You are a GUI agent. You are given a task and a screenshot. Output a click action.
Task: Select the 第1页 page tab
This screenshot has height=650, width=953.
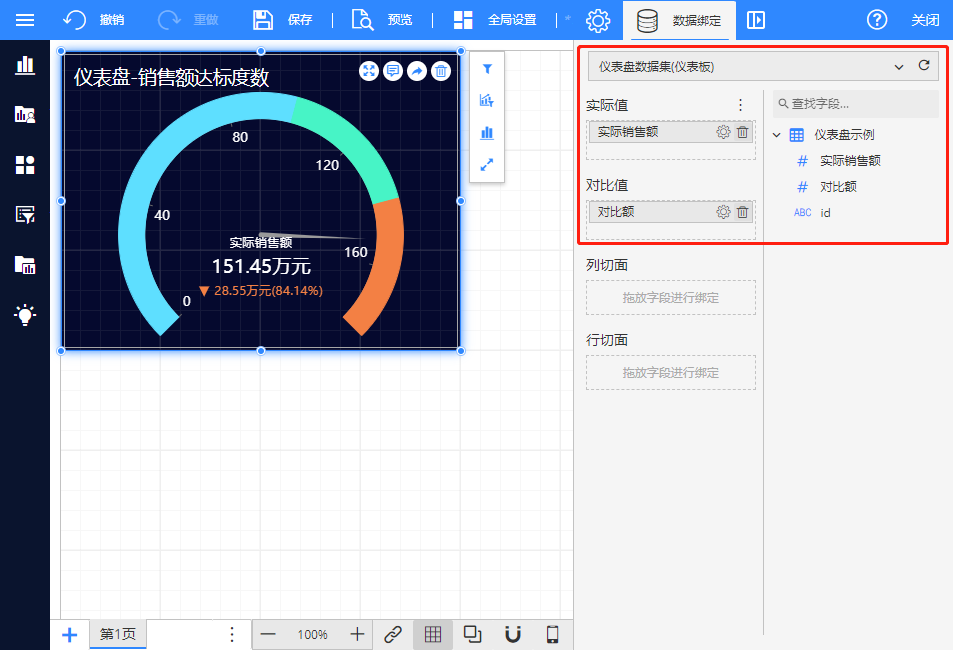(x=118, y=634)
